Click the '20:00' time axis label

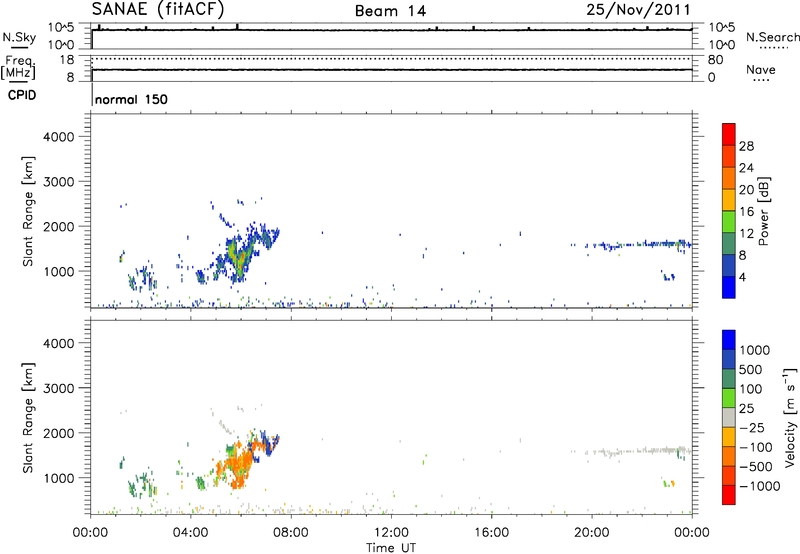591,533
